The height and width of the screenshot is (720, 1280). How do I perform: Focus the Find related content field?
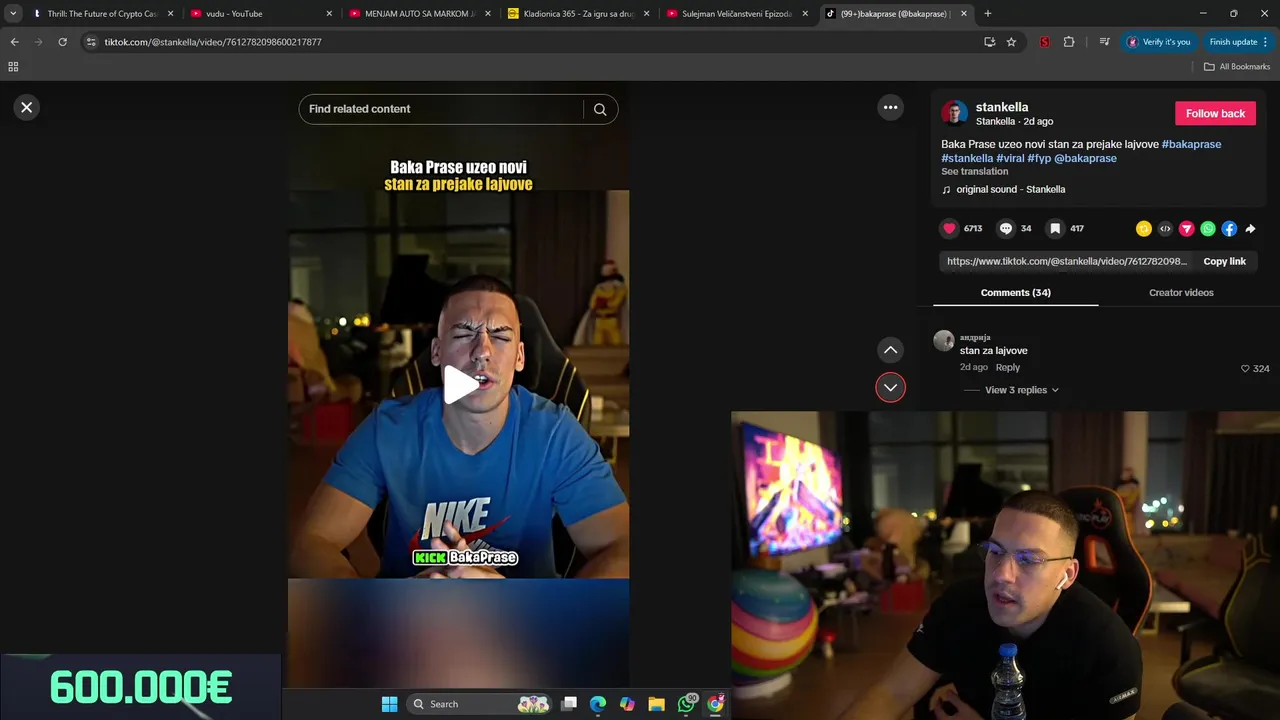[440, 109]
